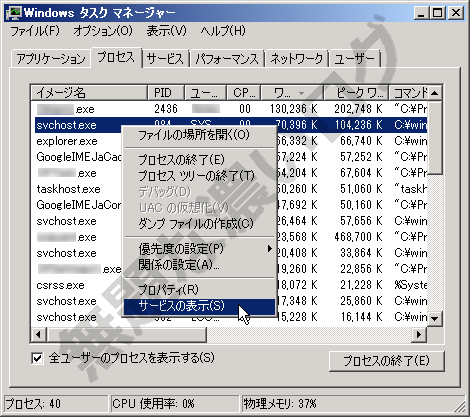The height and width of the screenshot is (417, 470).
Task: Click the horizontal scroll right arrow
Action: point(419,334)
